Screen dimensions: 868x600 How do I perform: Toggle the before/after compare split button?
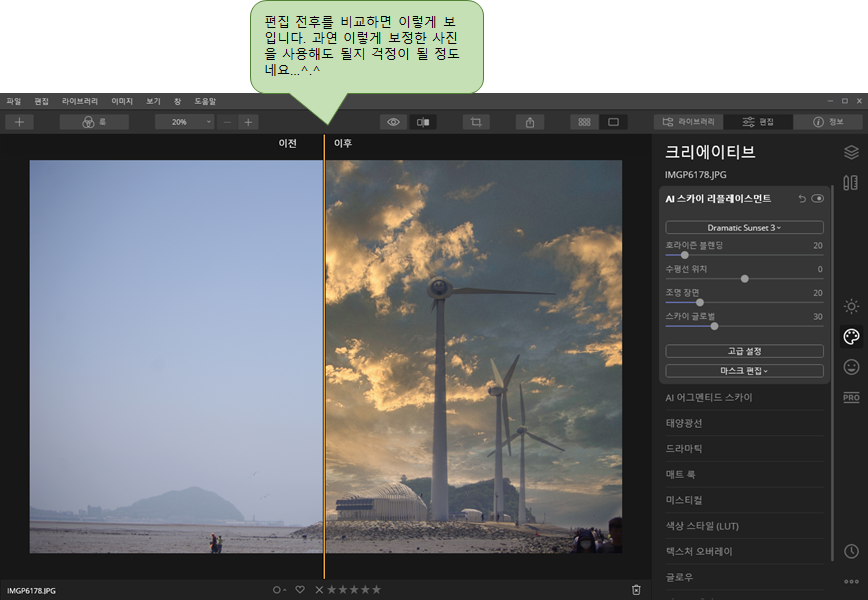[x=423, y=122]
